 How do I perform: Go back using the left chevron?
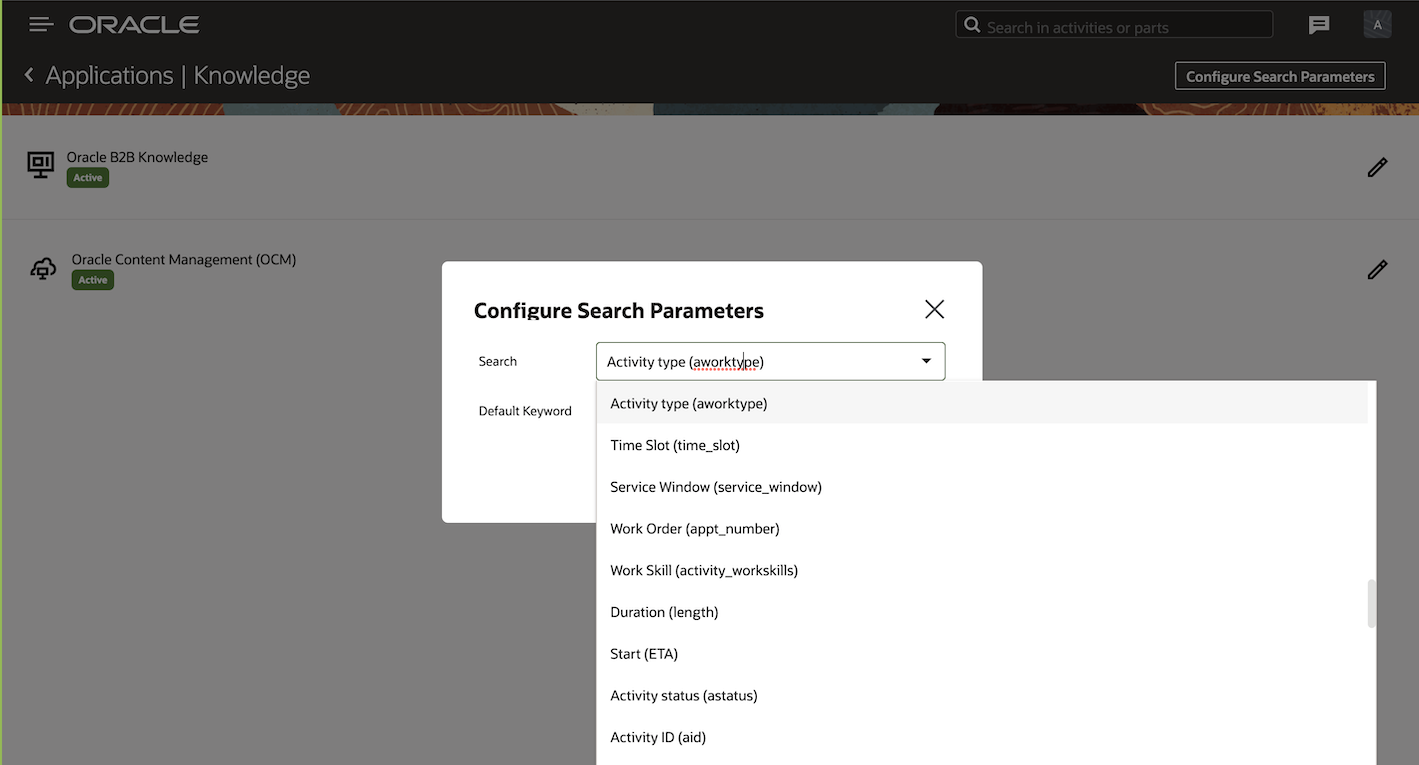29,75
